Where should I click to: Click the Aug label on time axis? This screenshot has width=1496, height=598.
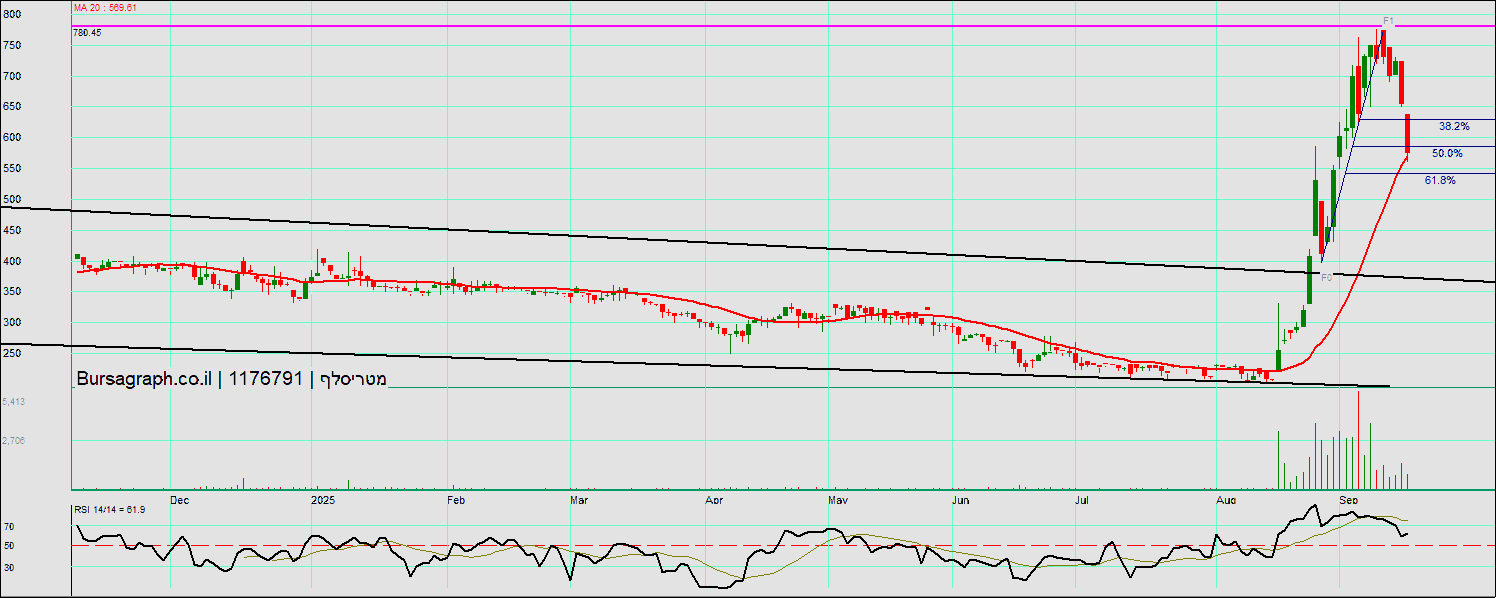click(x=1225, y=498)
